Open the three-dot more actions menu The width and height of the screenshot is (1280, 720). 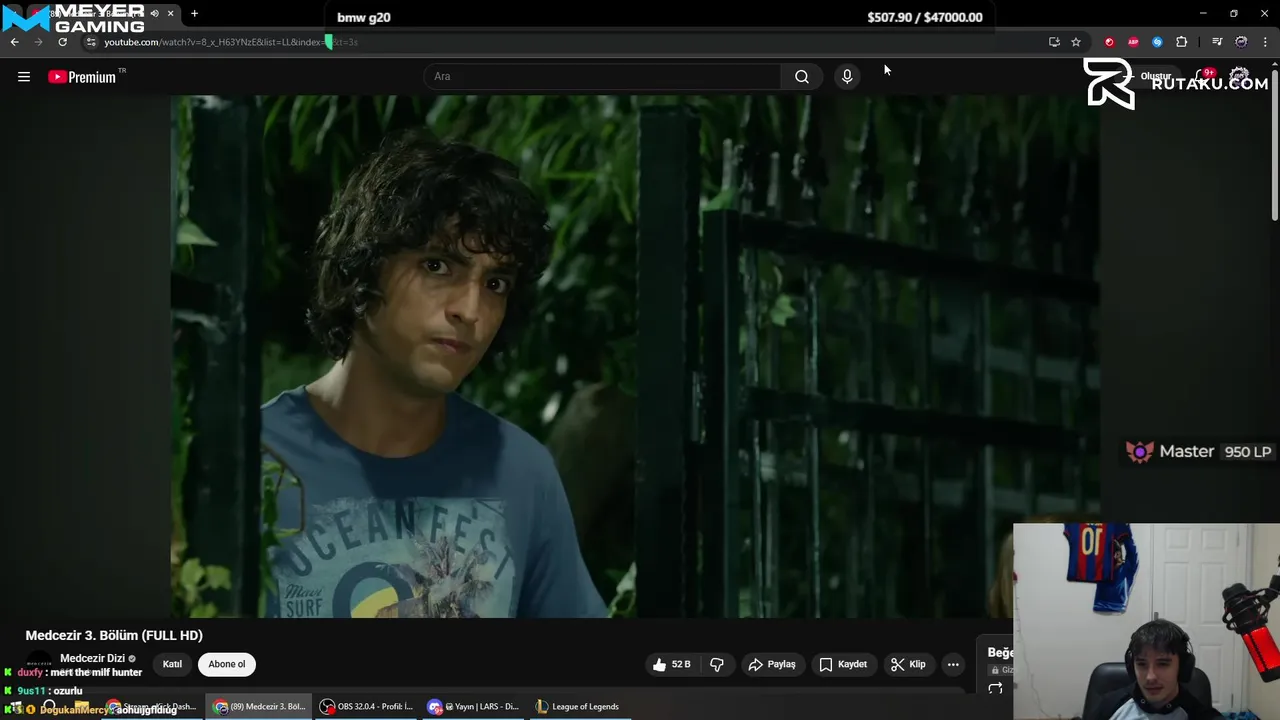coord(953,664)
